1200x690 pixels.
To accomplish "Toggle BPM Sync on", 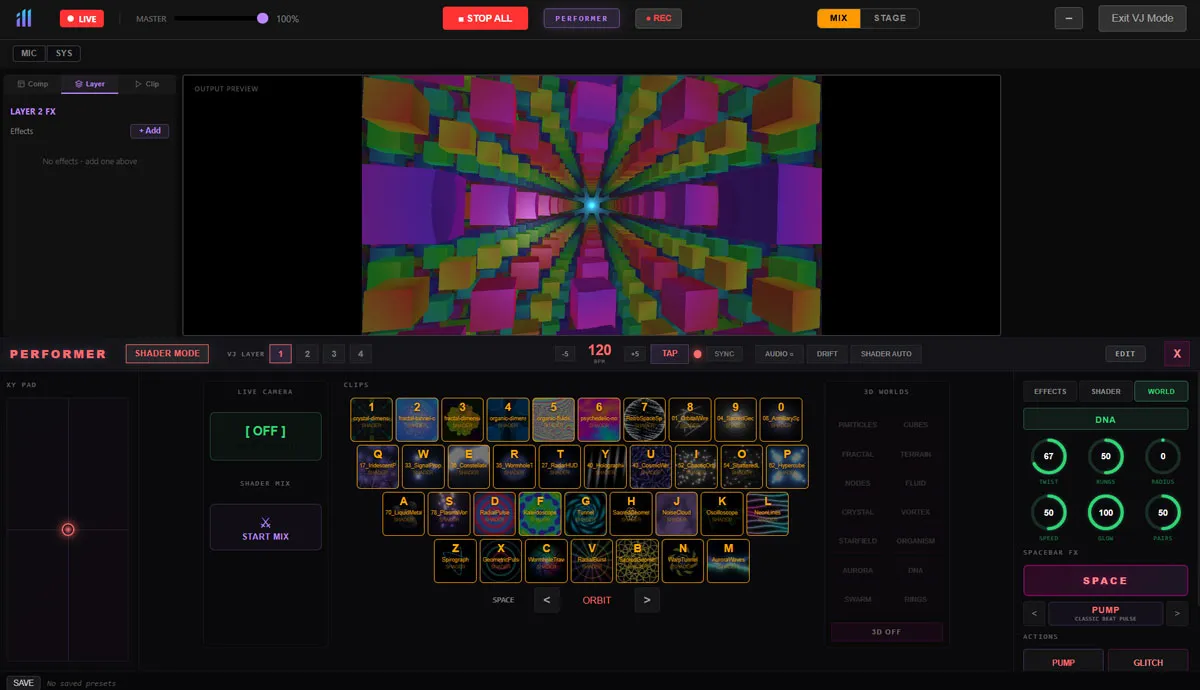I will pyautogui.click(x=723, y=354).
